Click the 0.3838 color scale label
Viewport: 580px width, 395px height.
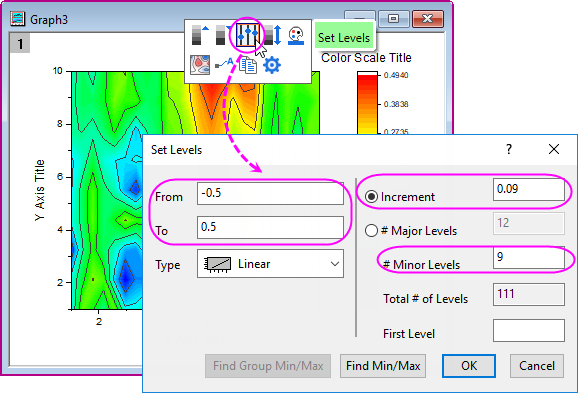pyautogui.click(x=396, y=104)
